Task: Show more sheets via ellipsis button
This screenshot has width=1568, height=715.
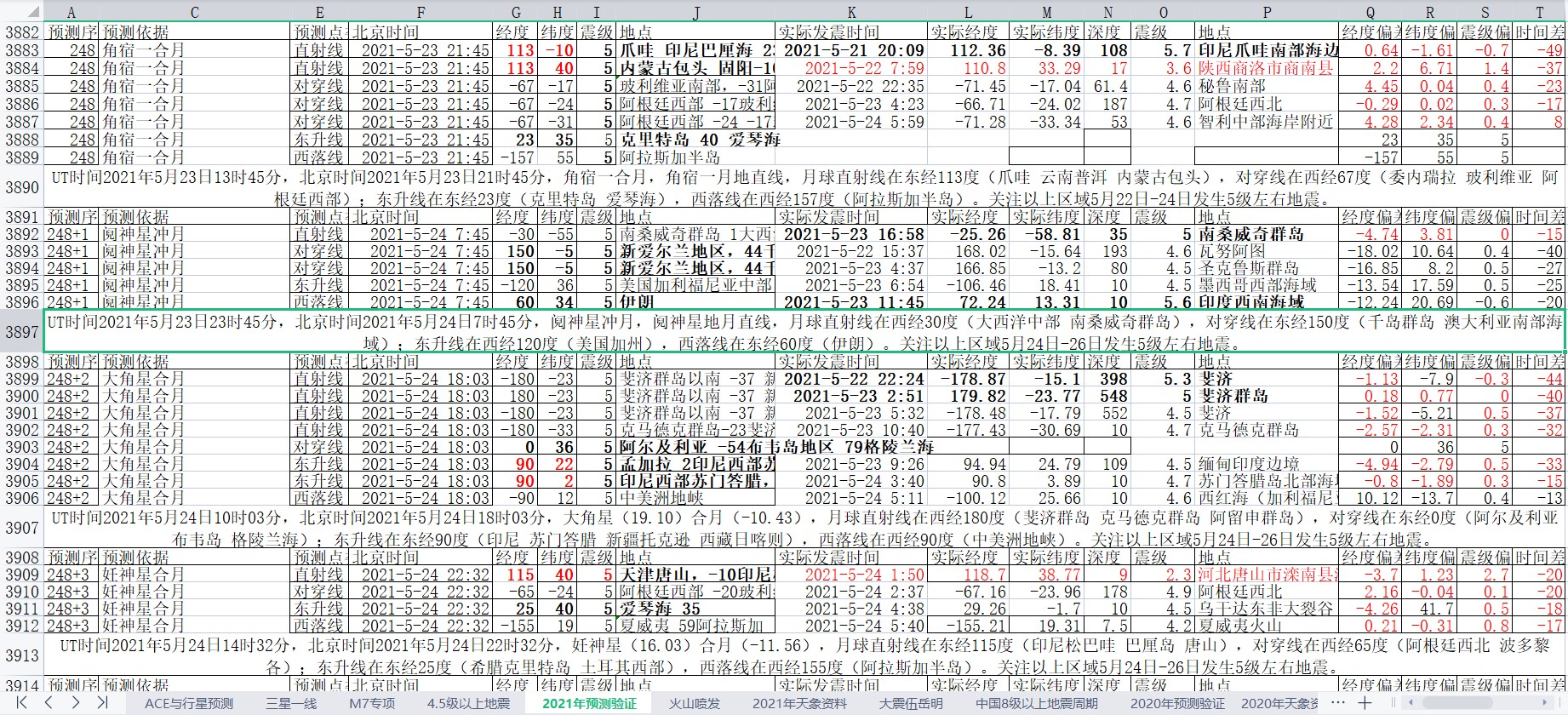Action: pos(1337,702)
